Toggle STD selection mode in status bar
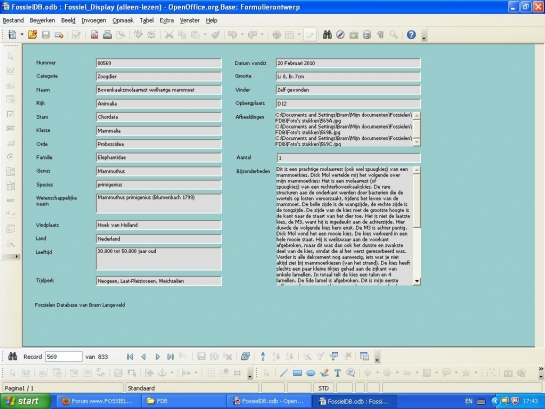 [x=323, y=388]
